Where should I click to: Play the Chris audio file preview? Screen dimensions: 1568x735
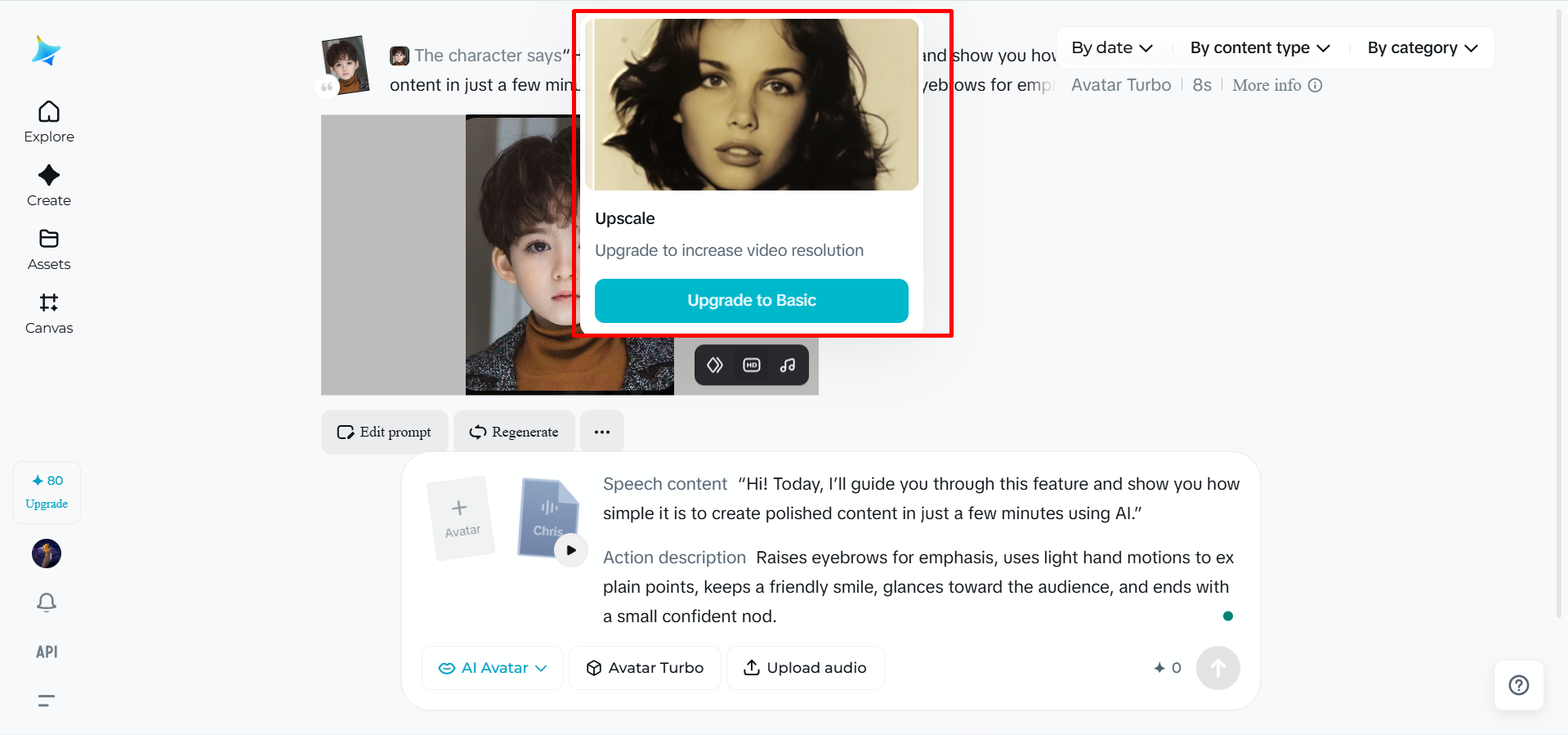[x=571, y=550]
